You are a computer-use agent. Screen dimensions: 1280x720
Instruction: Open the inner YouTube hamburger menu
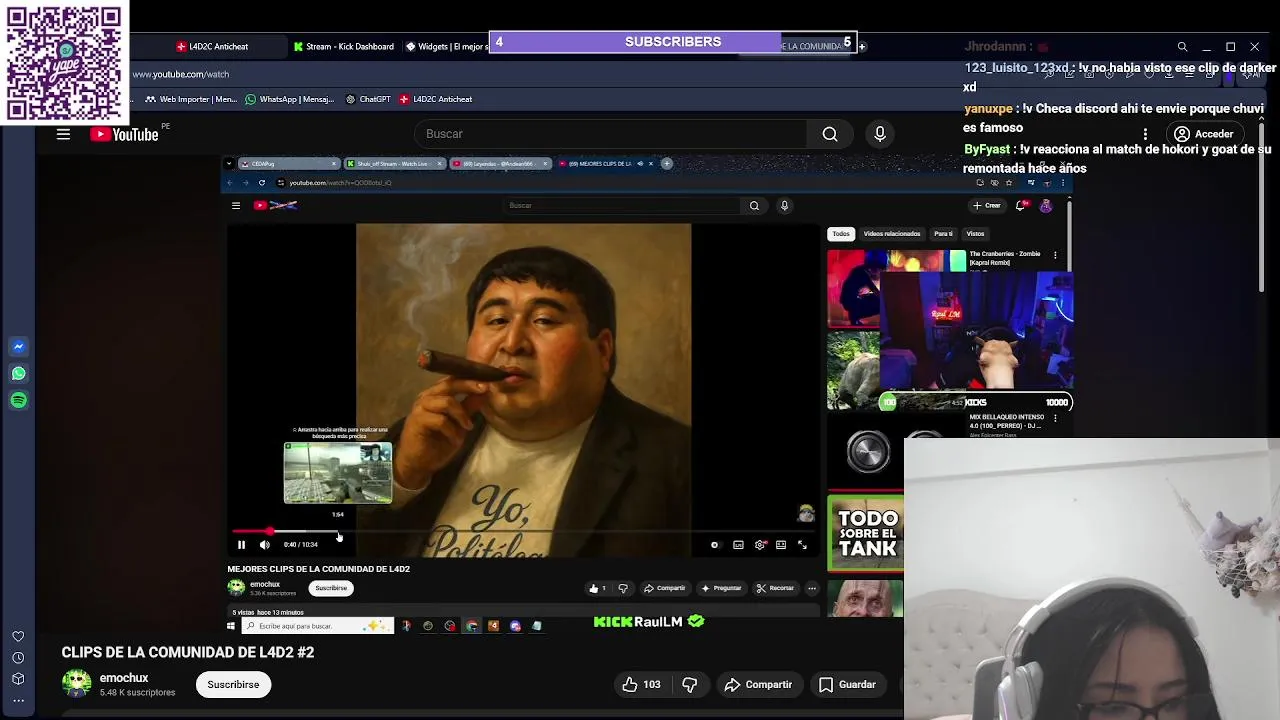pos(236,206)
